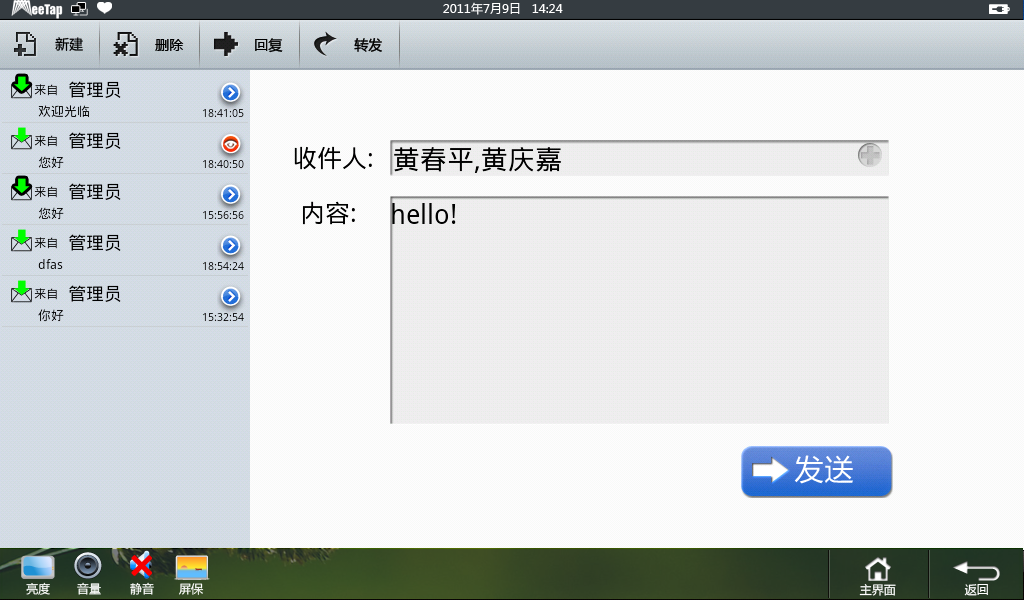Create a new message with 新建

[50, 44]
